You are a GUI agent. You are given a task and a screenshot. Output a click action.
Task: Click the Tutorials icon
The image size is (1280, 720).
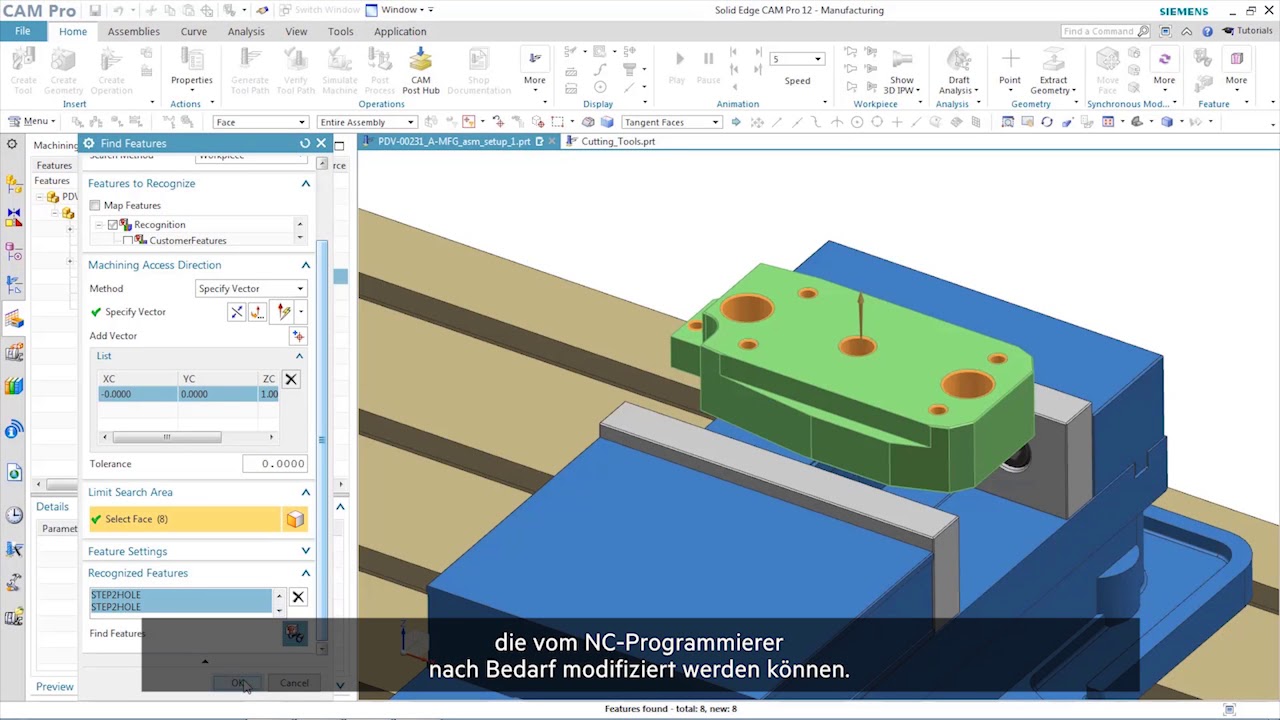tap(1228, 31)
